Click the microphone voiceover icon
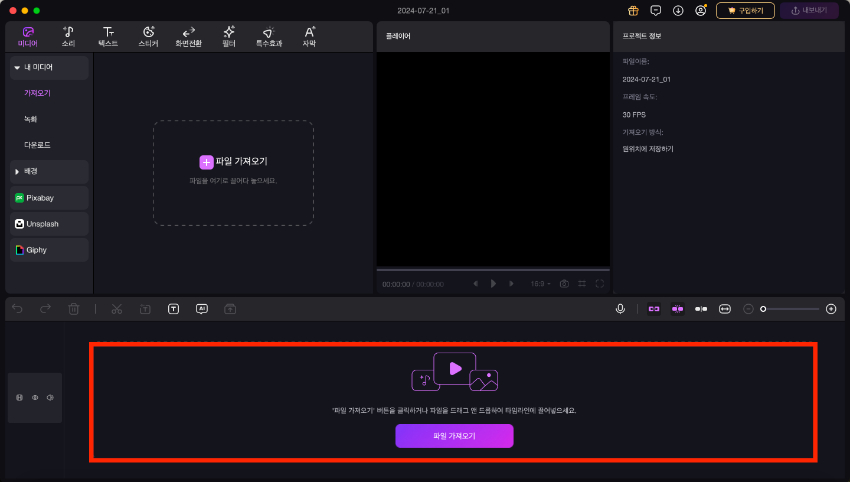Viewport: 850px width, 482px height. click(x=621, y=309)
